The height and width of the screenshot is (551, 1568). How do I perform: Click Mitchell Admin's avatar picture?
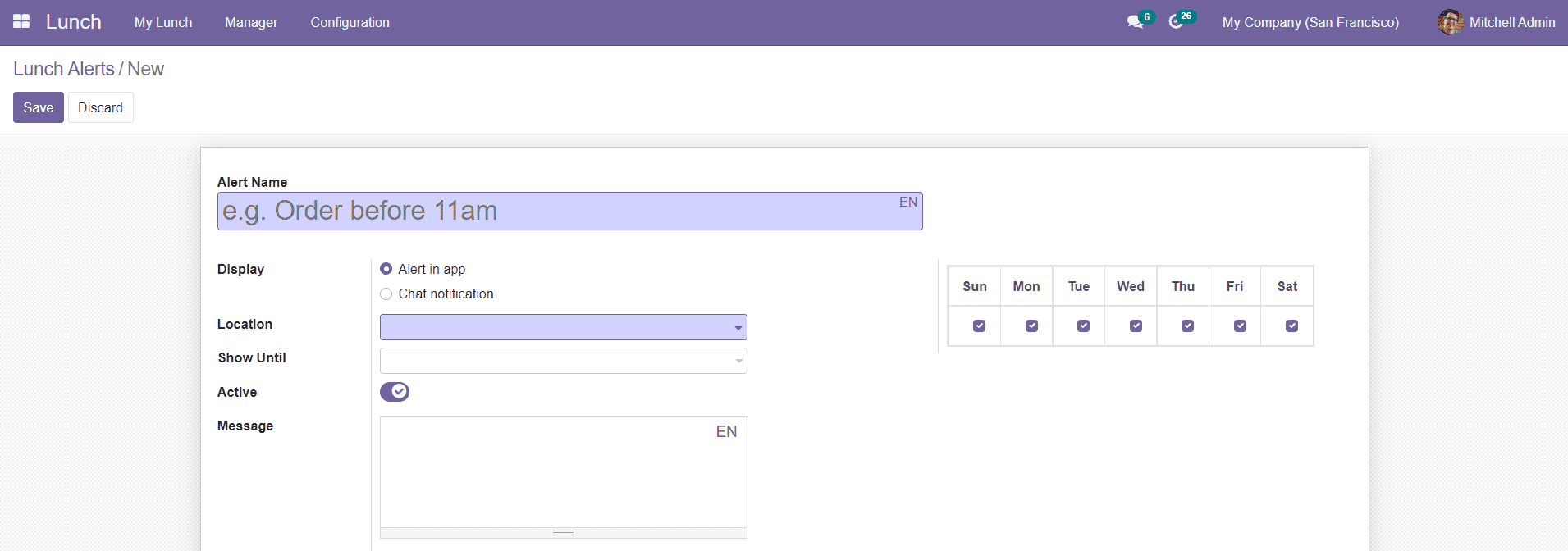(1450, 22)
